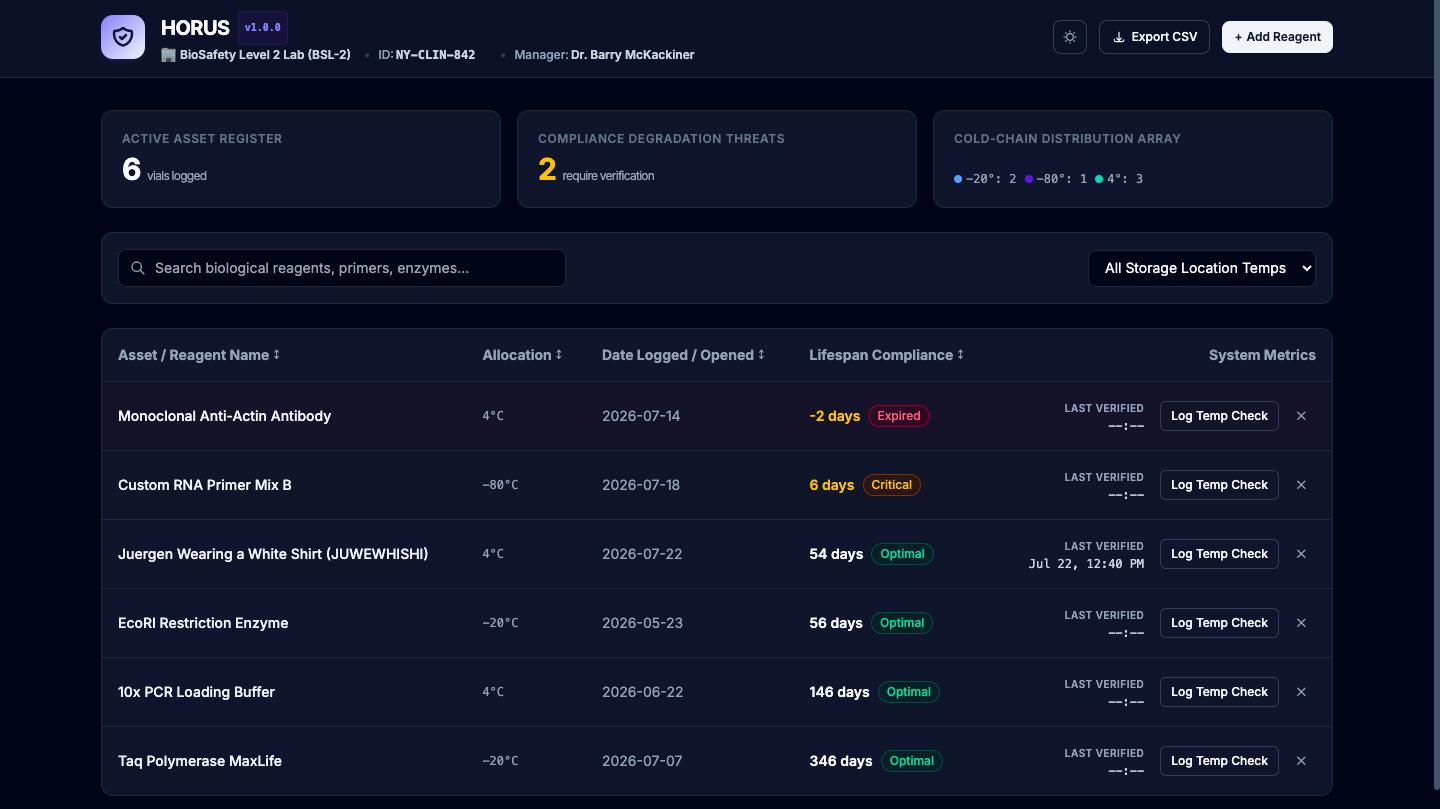Viewport: 1440px width, 809px height.
Task: Log temp check for 10x PCR Loading Buffer
Action: click(x=1219, y=692)
